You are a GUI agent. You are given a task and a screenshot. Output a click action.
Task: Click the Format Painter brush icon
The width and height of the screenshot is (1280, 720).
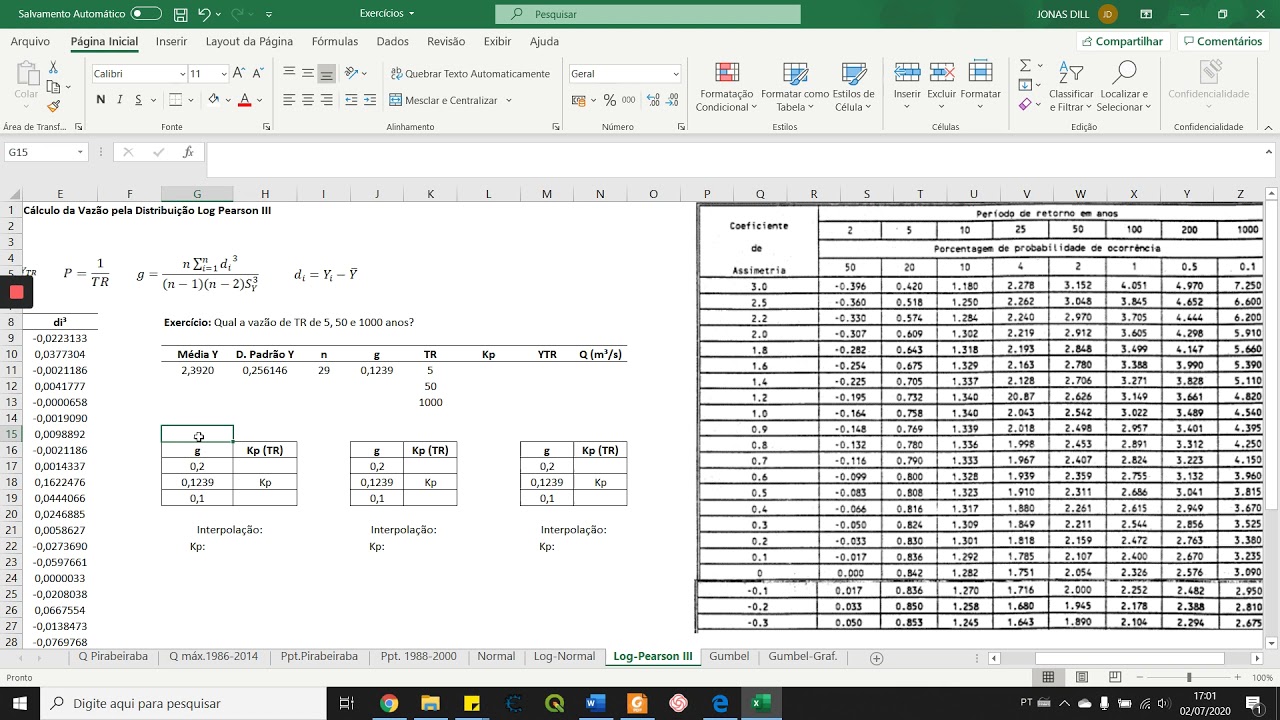[53, 106]
